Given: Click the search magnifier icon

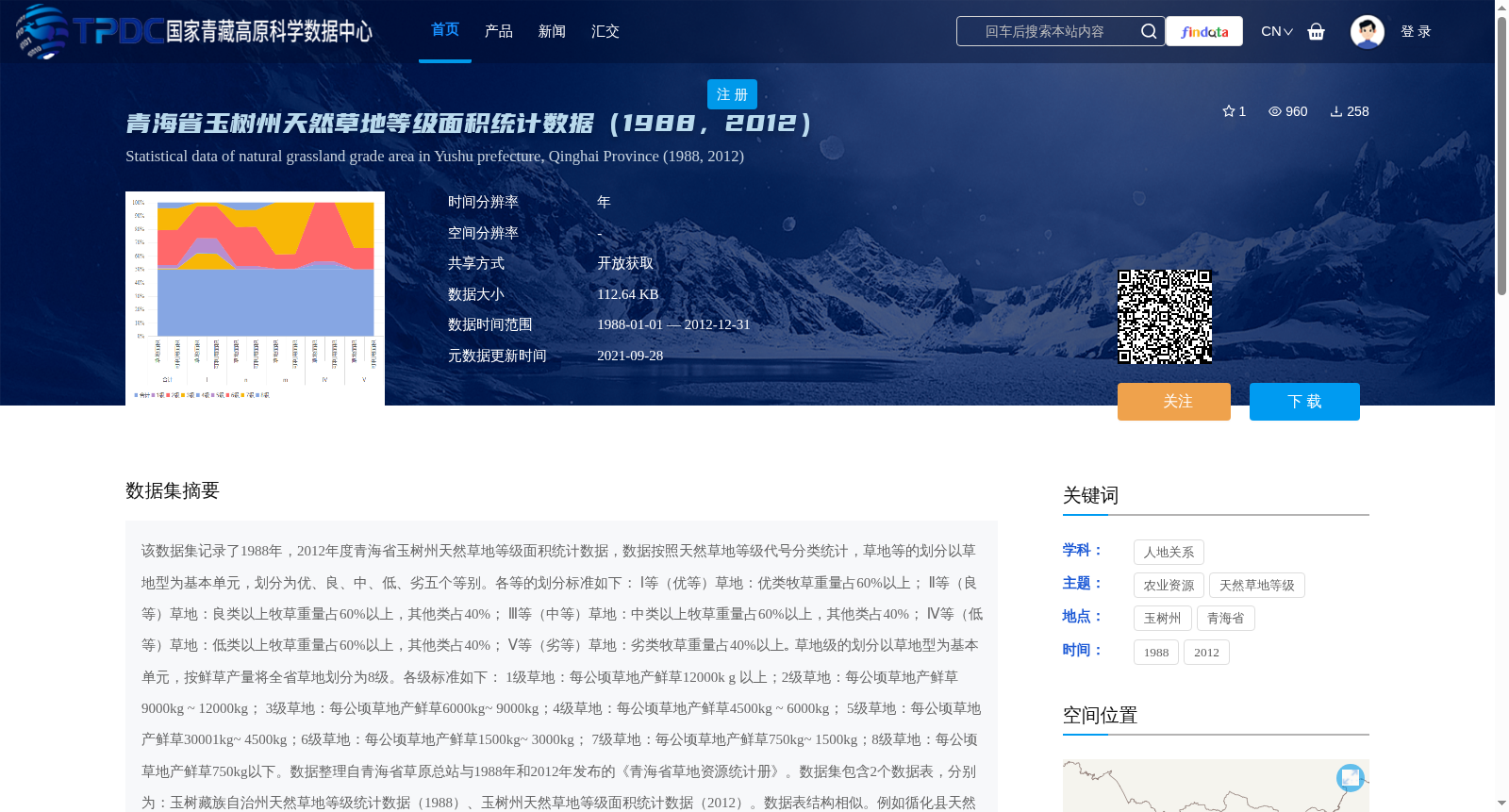Looking at the screenshot, I should pos(1149,31).
